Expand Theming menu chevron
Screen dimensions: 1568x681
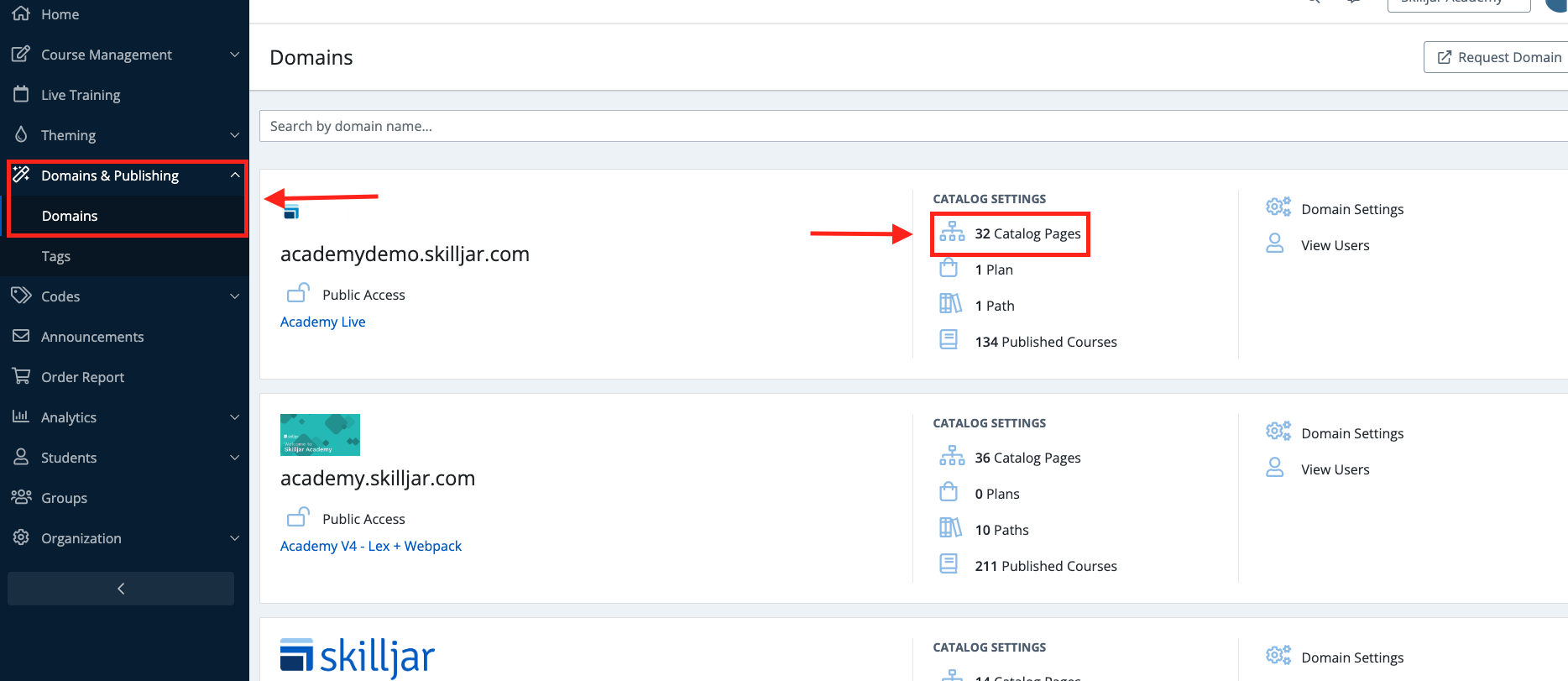tap(235, 135)
